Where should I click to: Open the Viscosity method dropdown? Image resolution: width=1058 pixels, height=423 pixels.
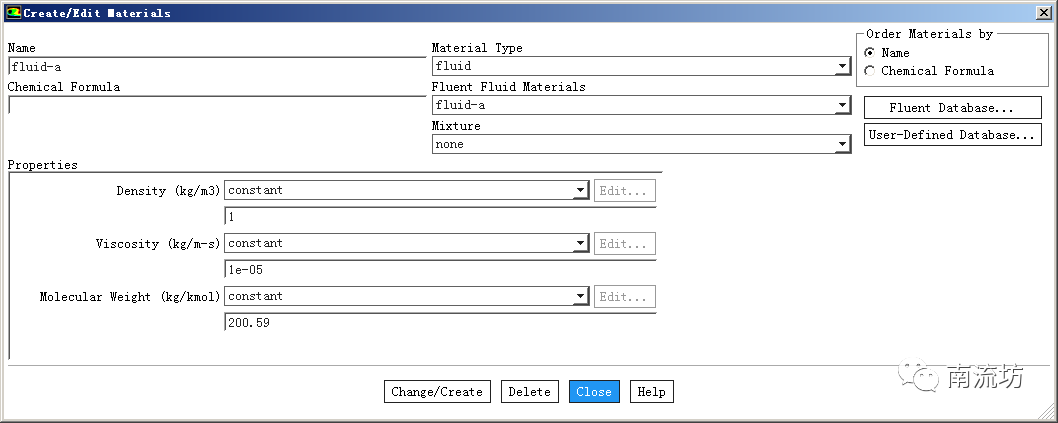coord(580,244)
